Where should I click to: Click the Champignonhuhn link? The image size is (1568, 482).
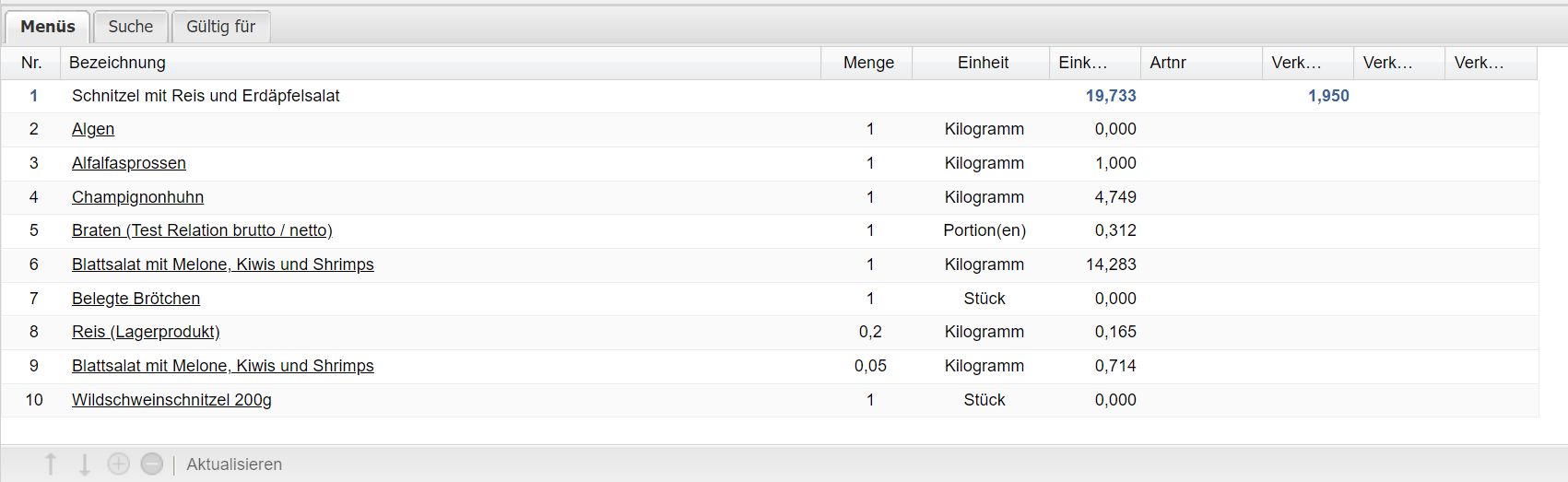137,197
